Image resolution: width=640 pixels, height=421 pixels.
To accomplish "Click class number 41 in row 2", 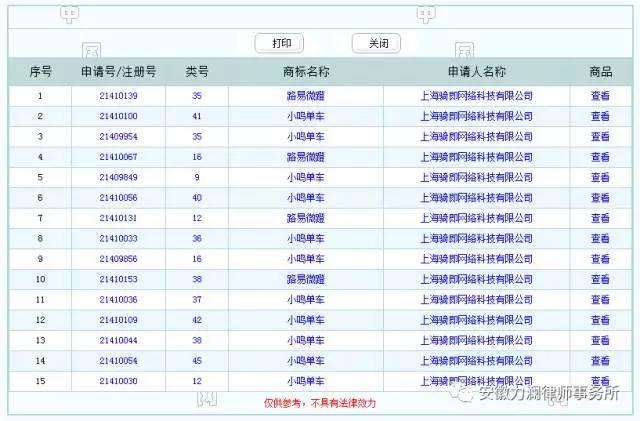I will click(197, 116).
